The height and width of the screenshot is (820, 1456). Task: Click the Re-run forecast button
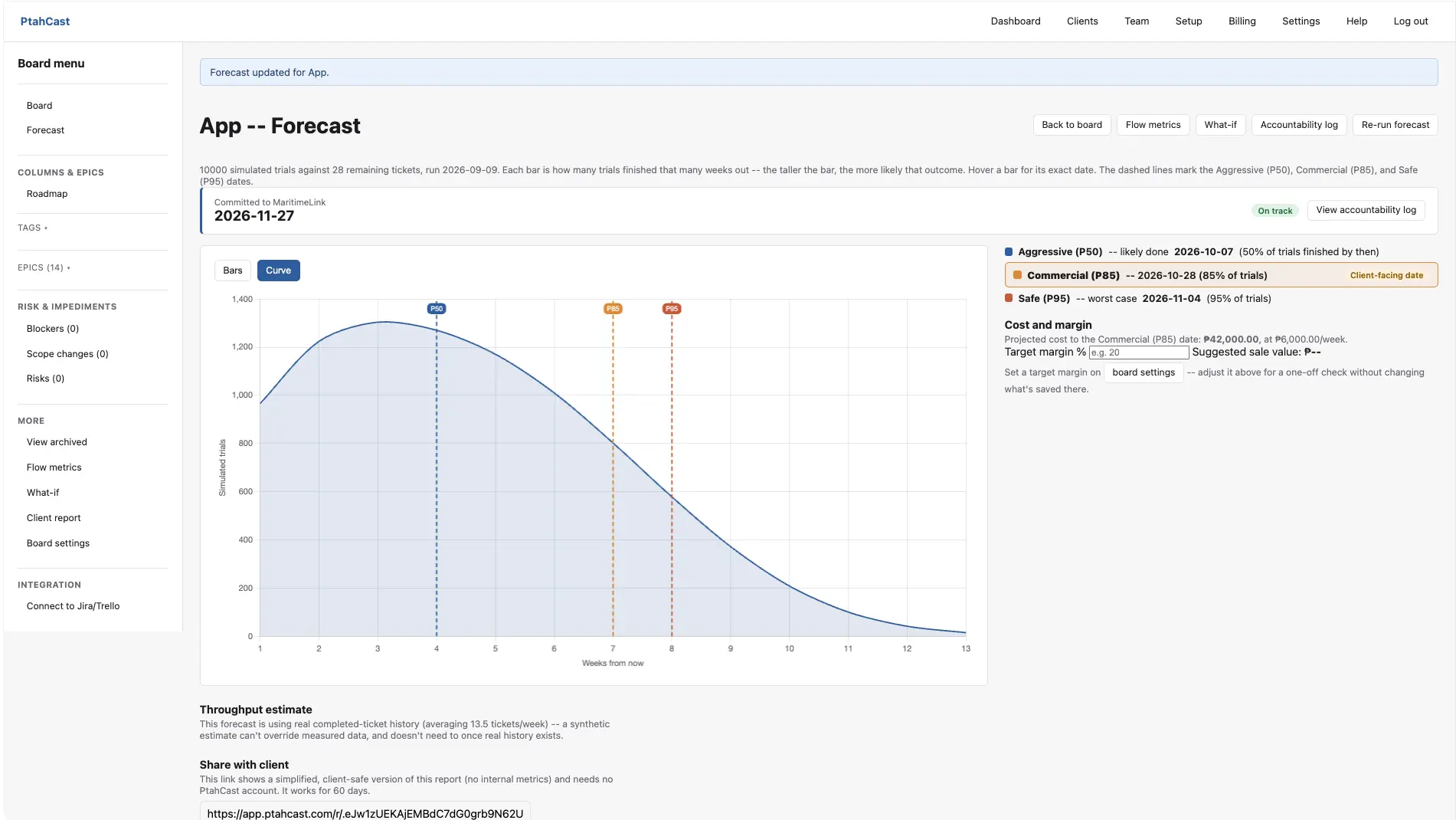(1395, 125)
